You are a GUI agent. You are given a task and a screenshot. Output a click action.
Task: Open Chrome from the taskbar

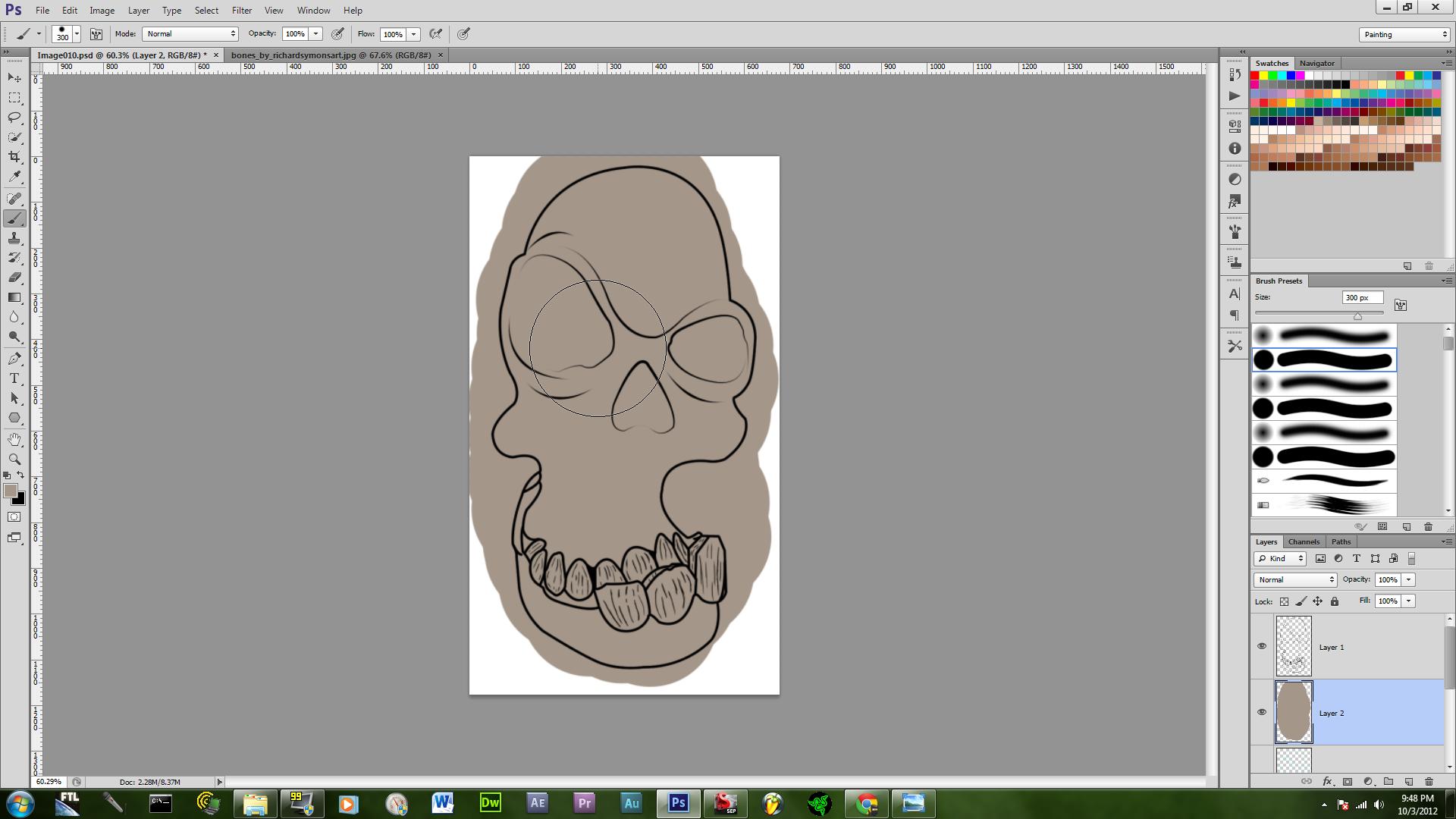point(867,804)
